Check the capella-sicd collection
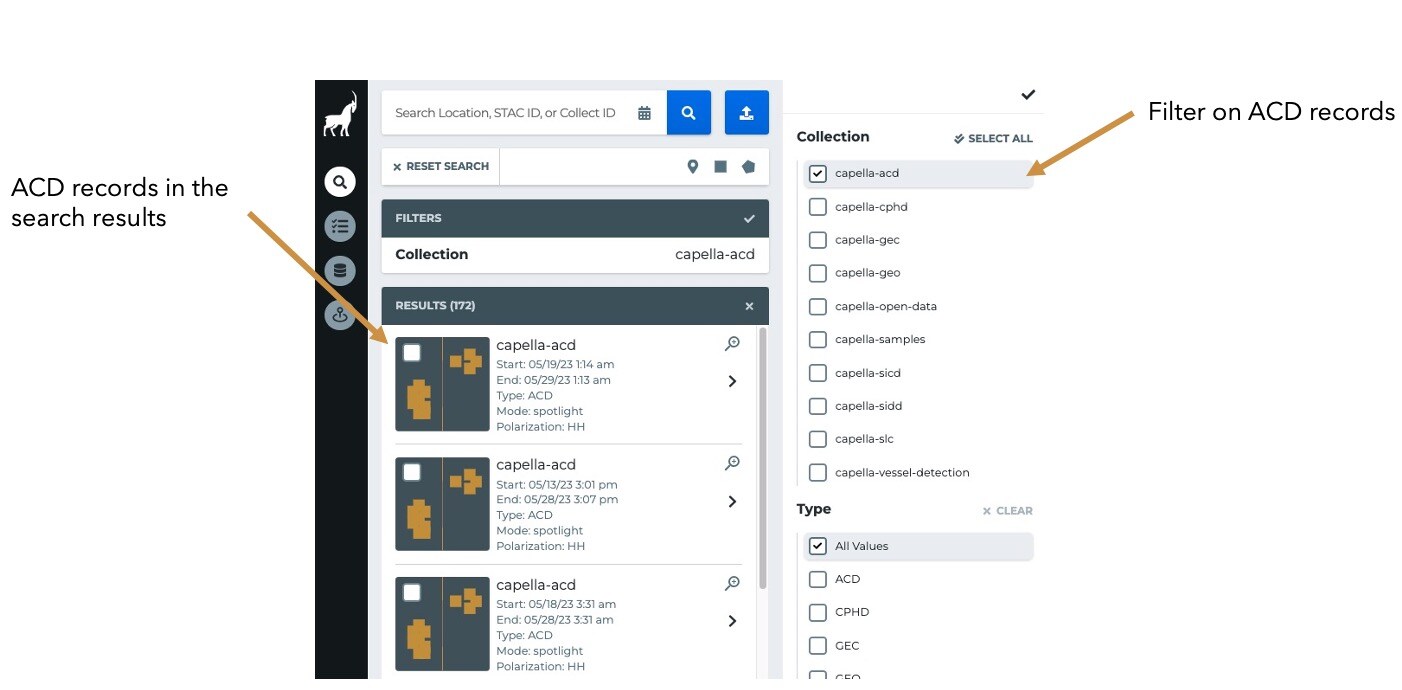This screenshot has height=690, width=1402. (818, 373)
